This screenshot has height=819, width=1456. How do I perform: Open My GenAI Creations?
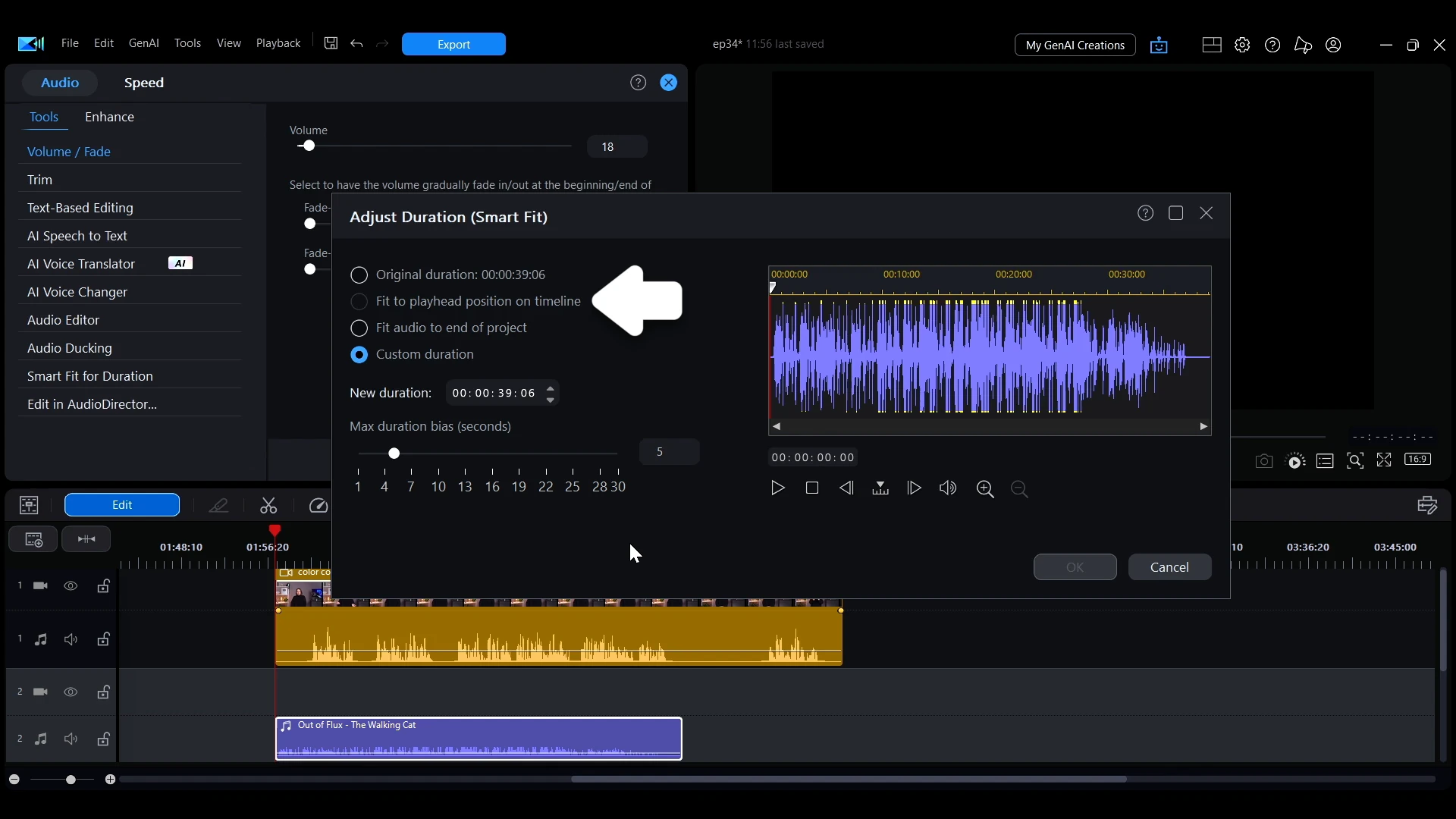coord(1075,45)
